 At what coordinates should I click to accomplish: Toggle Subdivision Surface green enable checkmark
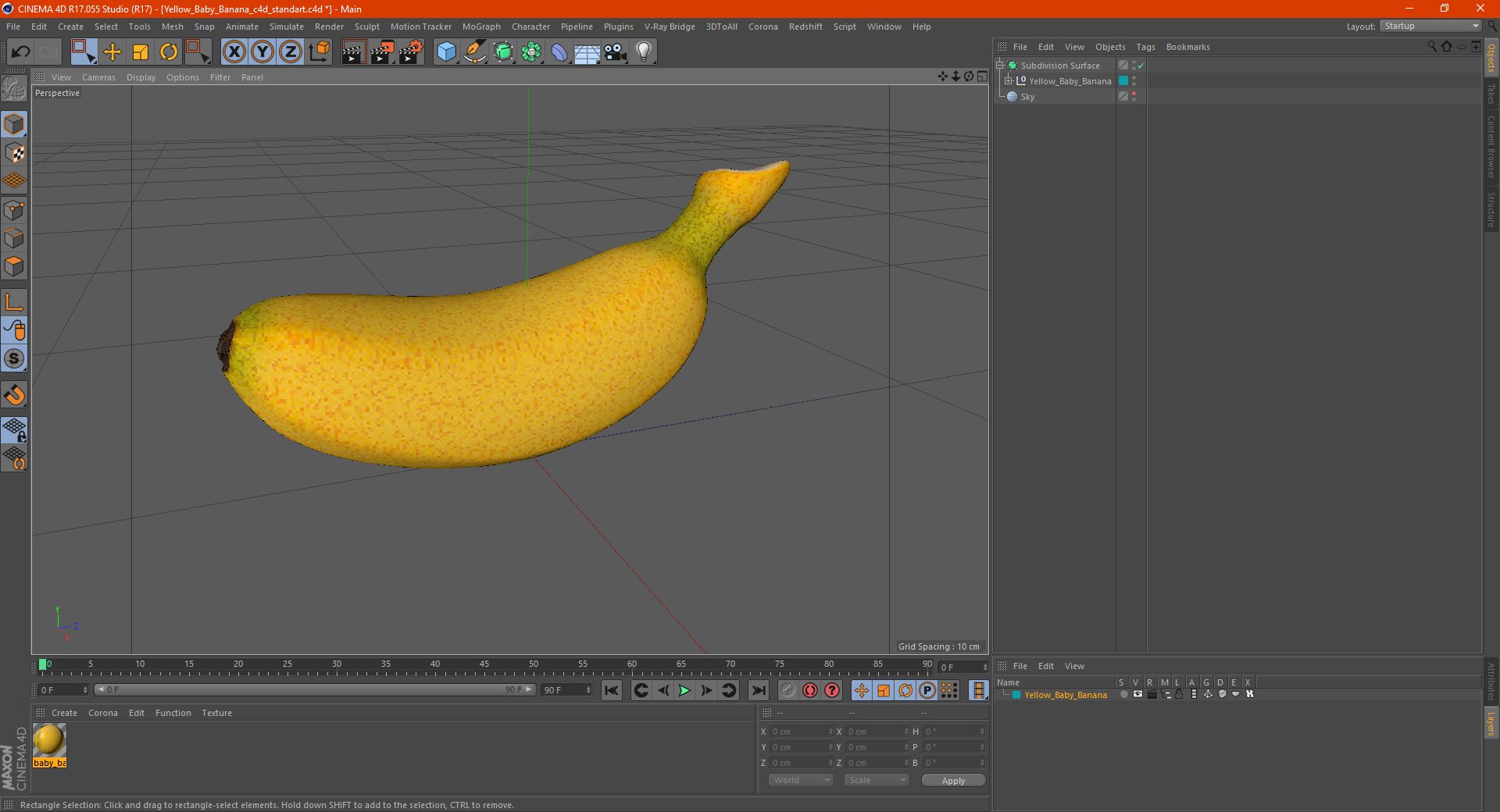pos(1141,66)
